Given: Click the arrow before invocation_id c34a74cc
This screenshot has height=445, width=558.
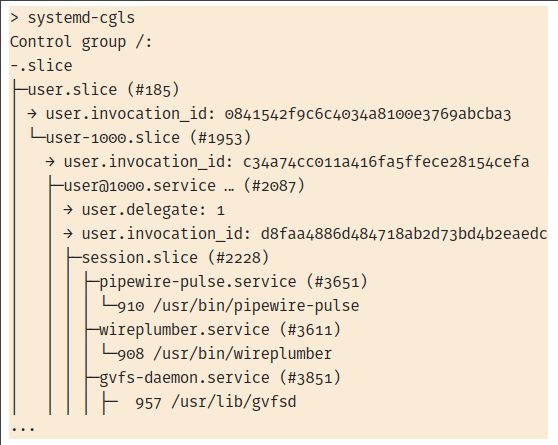Looking at the screenshot, I should click(50, 162).
